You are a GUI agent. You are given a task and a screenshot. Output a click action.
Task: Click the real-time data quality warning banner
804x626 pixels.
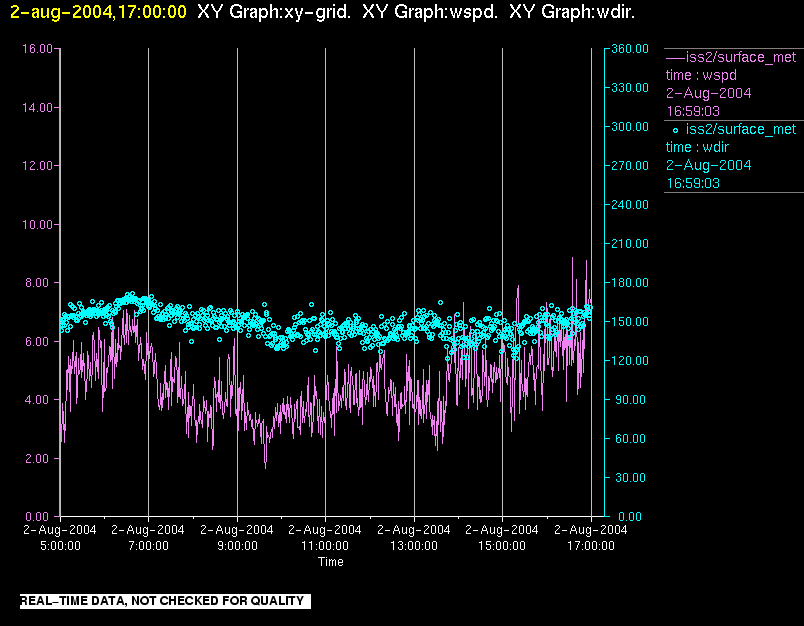[164, 601]
